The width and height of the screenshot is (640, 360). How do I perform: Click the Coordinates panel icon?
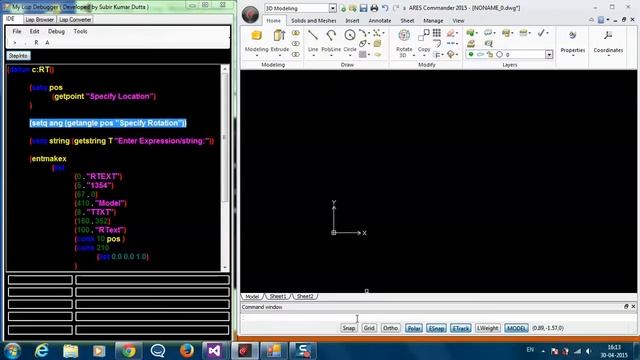point(608,36)
